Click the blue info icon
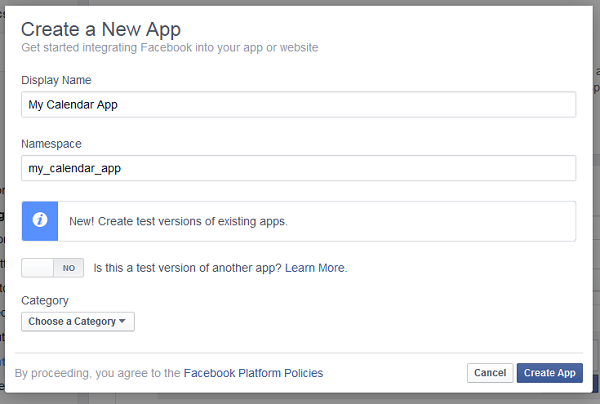600x404 pixels. pyautogui.click(x=40, y=221)
